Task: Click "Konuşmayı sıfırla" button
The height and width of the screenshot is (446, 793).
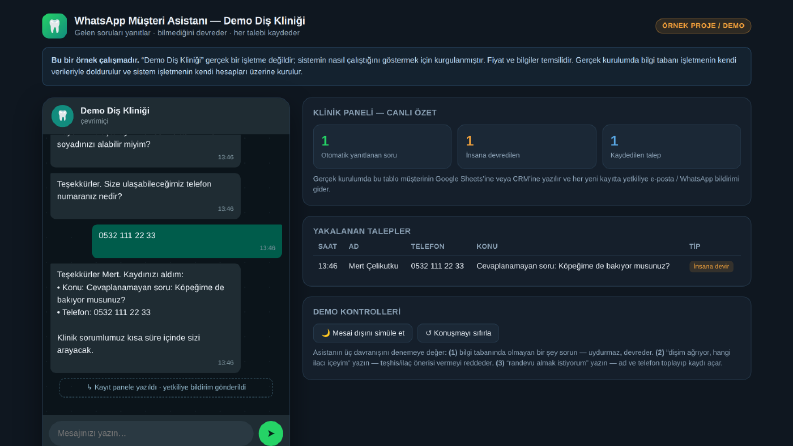Action: coord(458,333)
